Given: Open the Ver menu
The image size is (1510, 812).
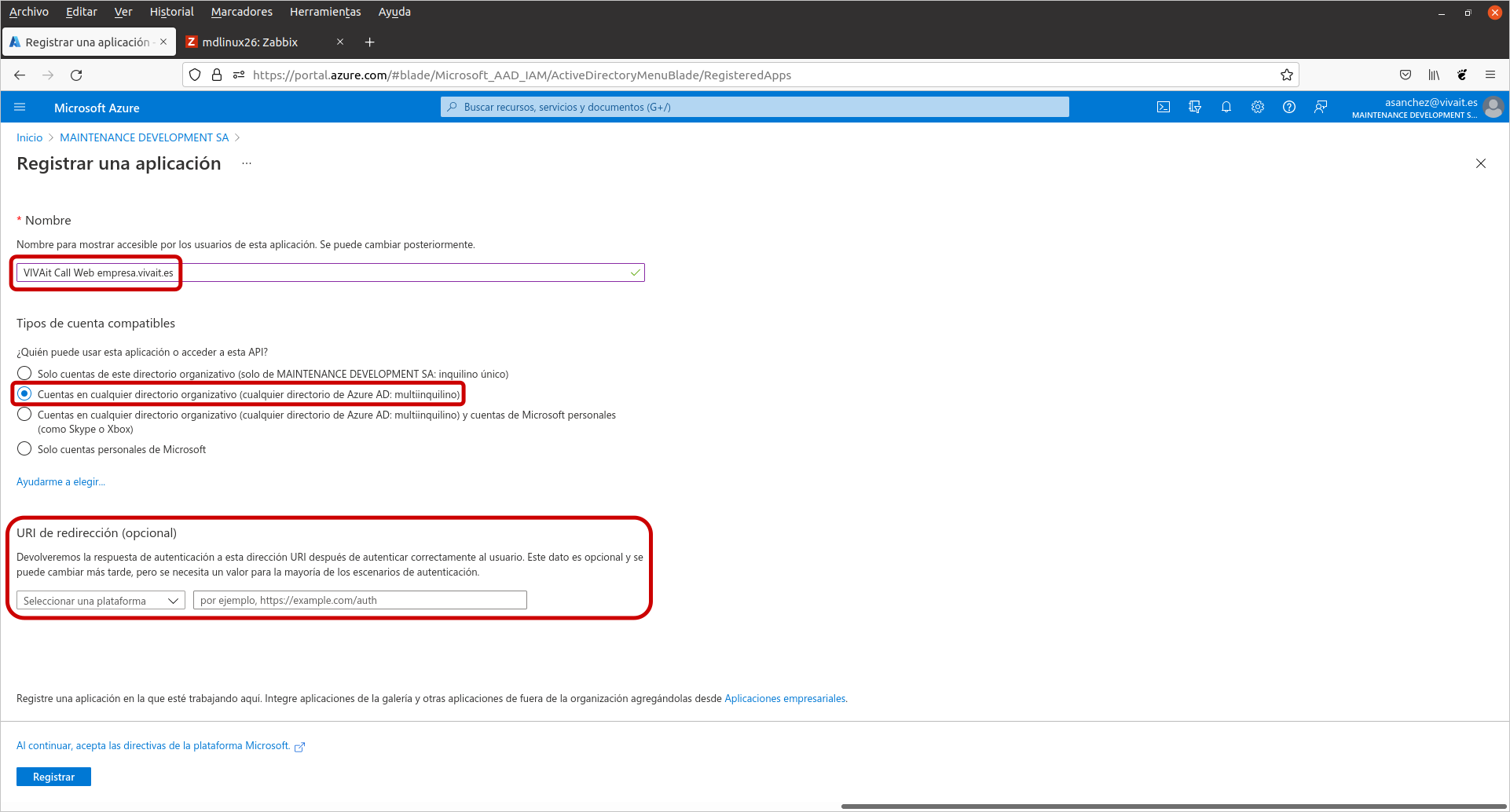Looking at the screenshot, I should point(123,12).
